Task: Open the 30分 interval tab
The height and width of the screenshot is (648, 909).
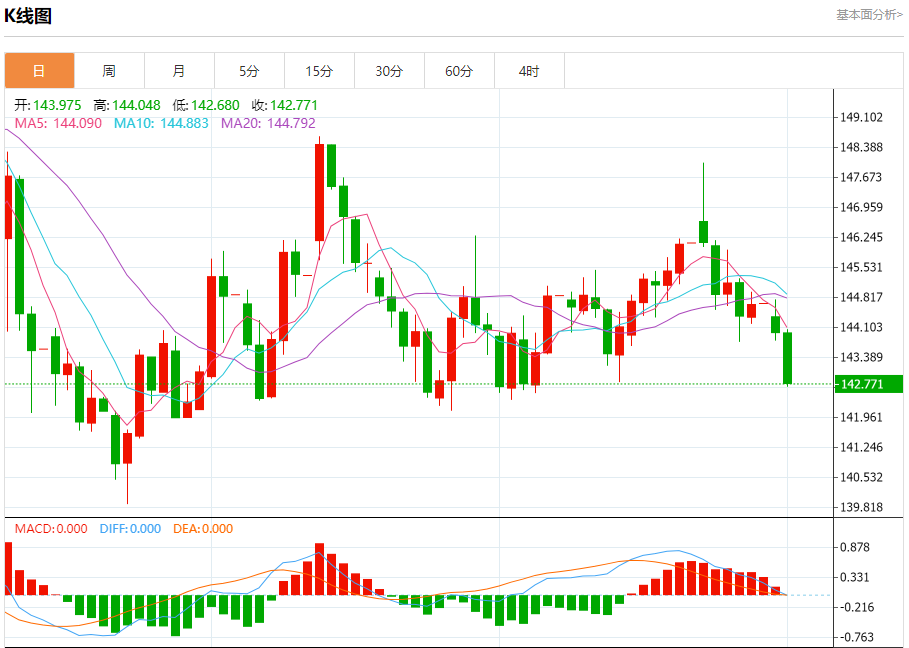Action: [x=389, y=71]
